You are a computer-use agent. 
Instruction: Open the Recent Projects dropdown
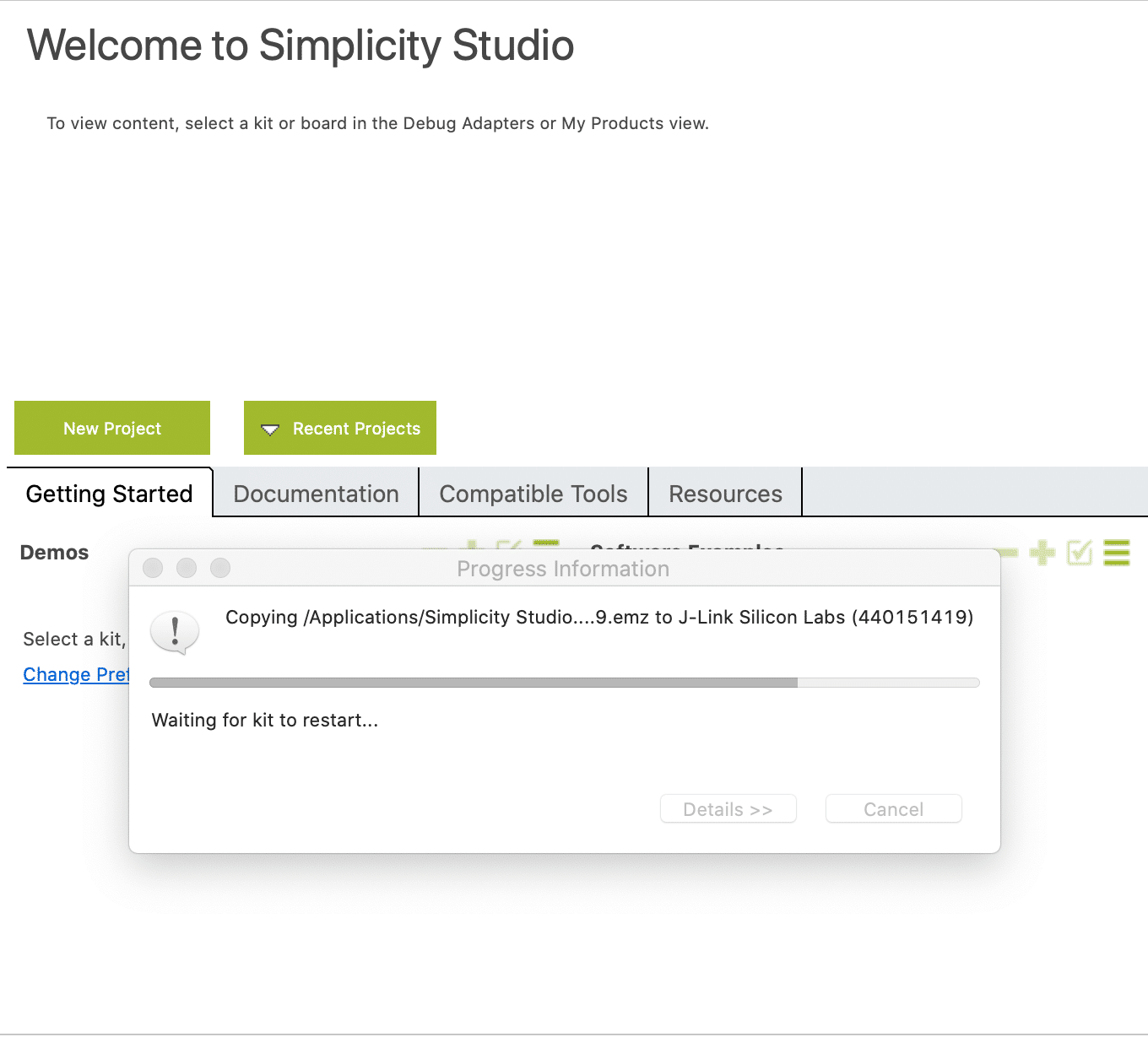(339, 428)
